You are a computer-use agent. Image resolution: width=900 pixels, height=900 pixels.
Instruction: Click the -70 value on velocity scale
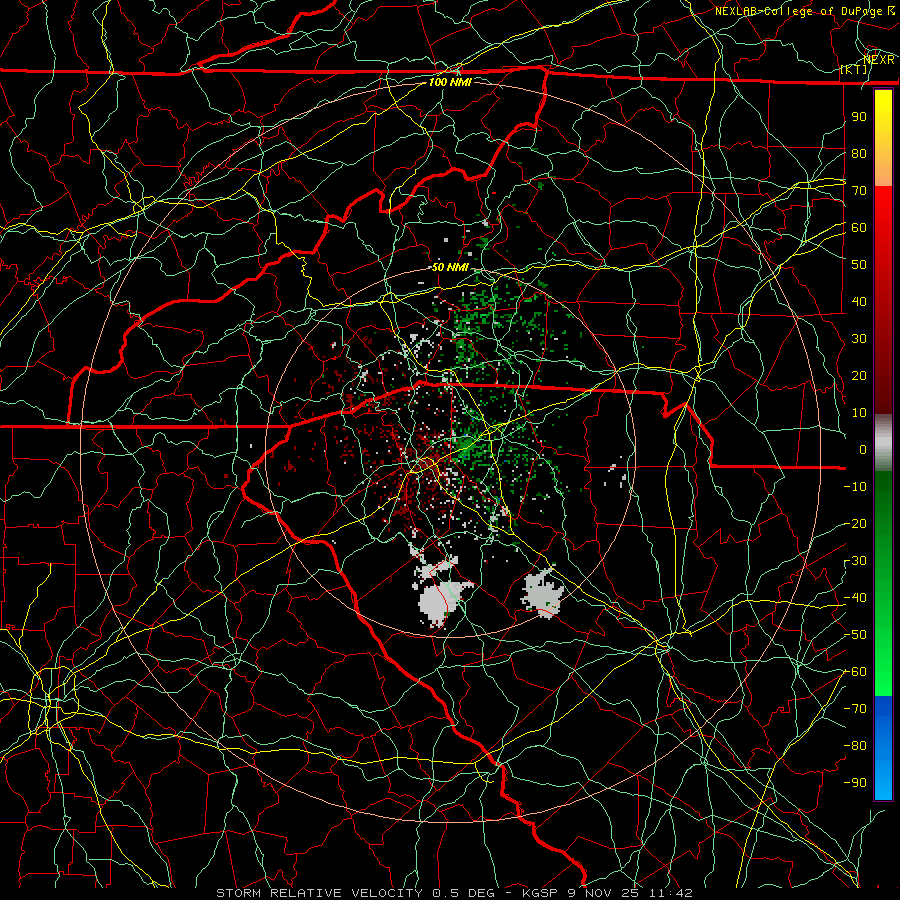pyautogui.click(x=855, y=709)
